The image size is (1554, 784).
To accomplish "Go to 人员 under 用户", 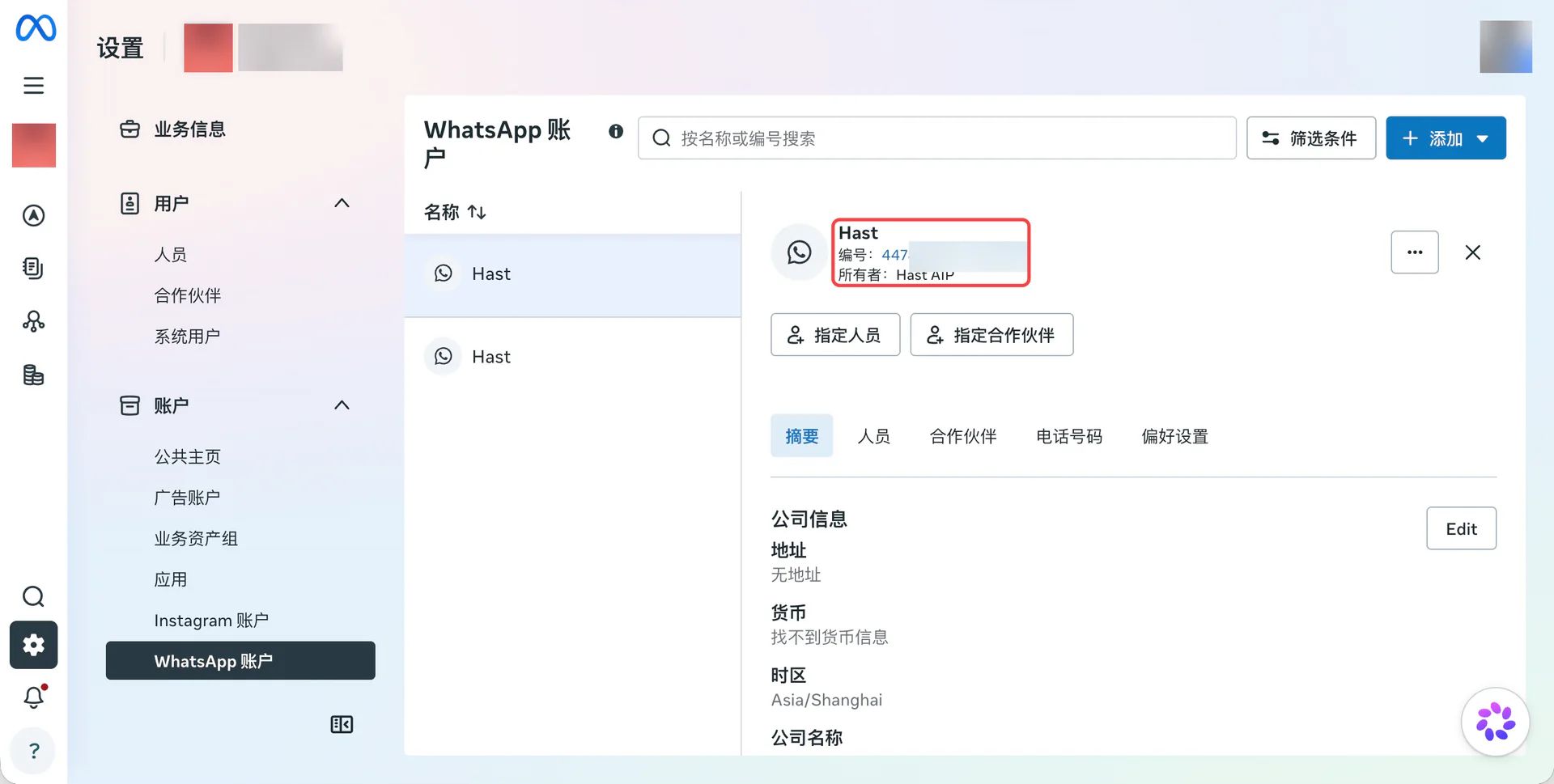I will [171, 255].
